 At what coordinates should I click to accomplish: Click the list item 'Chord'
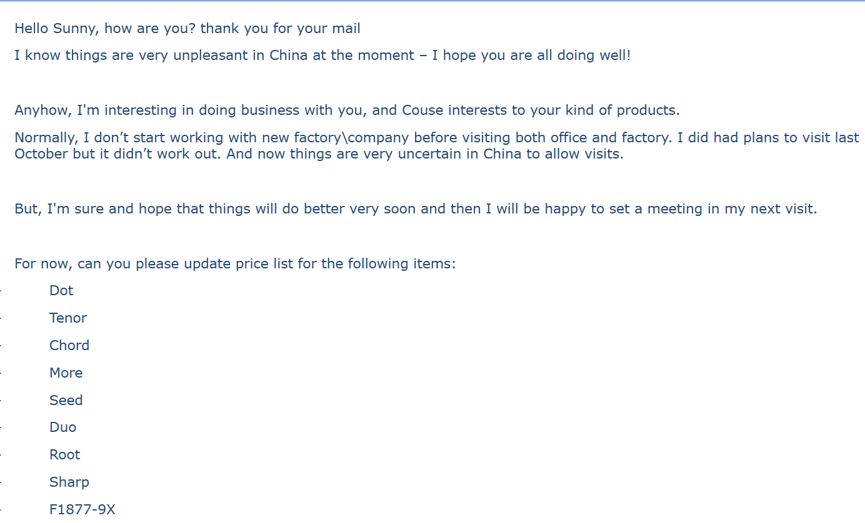click(69, 345)
